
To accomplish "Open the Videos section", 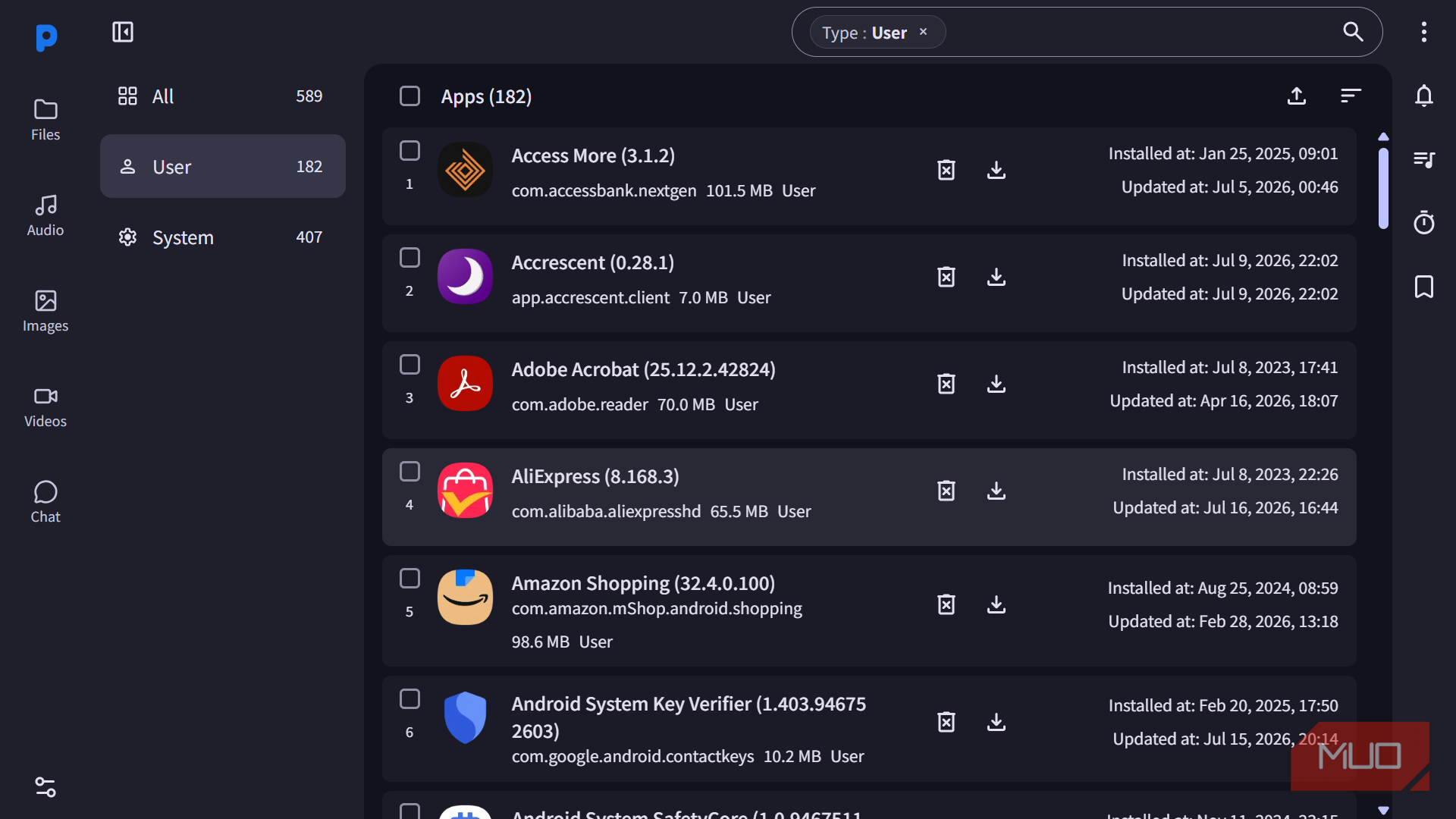I will [x=45, y=406].
